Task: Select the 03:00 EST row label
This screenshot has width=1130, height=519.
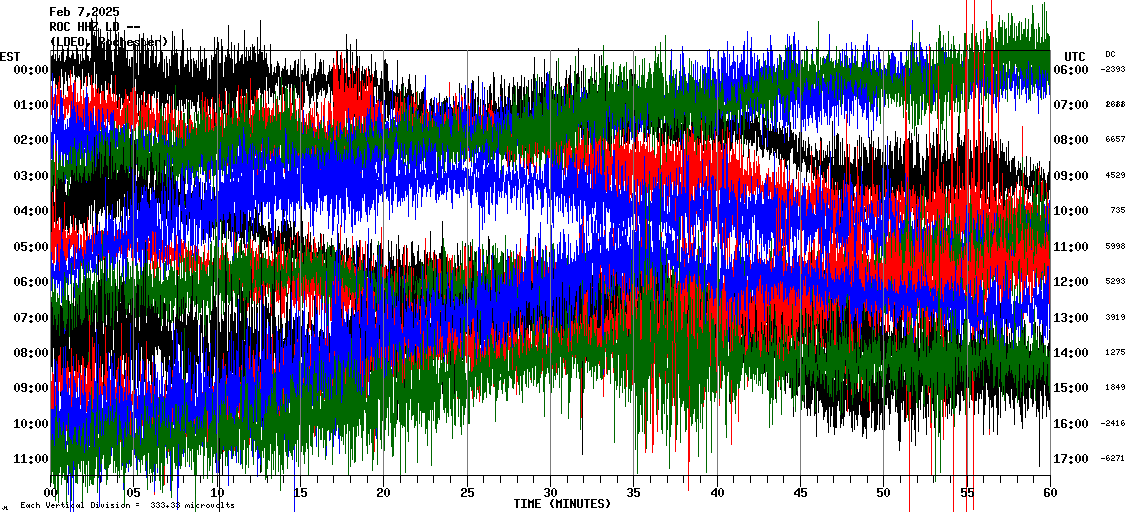Action: pyautogui.click(x=32, y=176)
